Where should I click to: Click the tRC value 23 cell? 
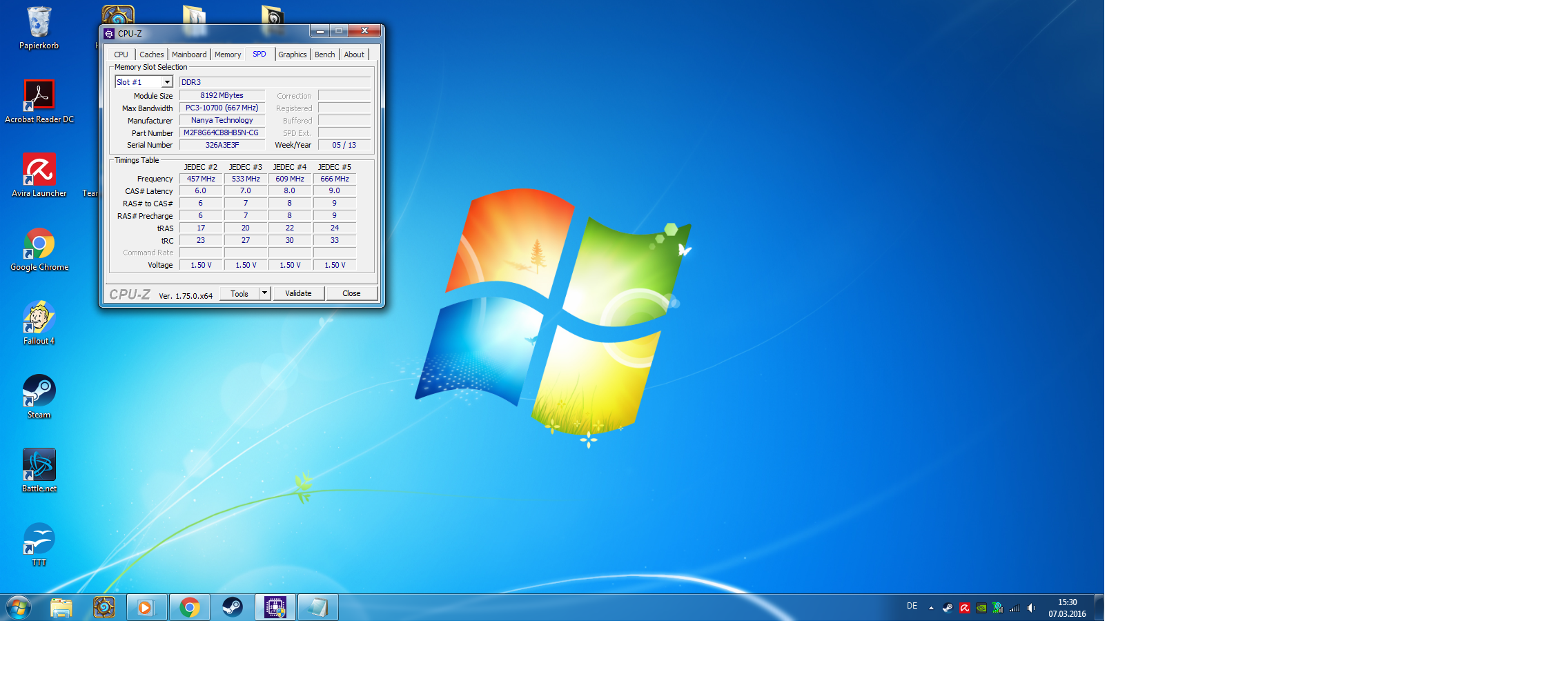click(x=201, y=240)
